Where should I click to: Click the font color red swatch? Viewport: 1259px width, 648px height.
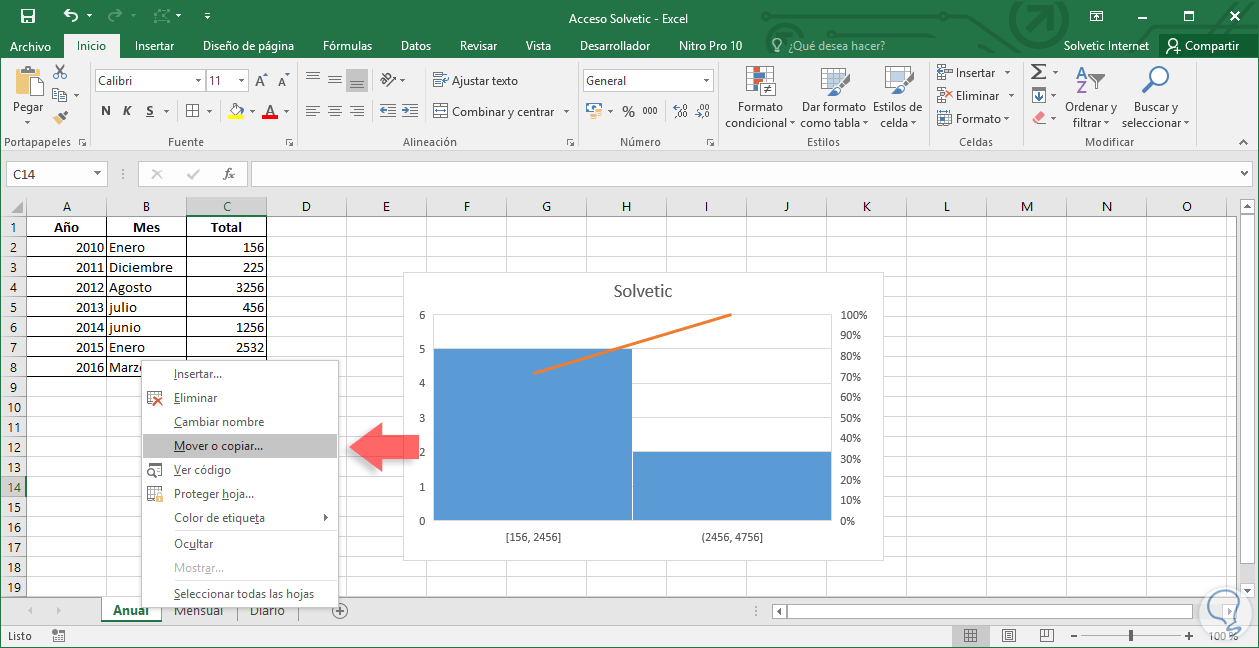269,111
